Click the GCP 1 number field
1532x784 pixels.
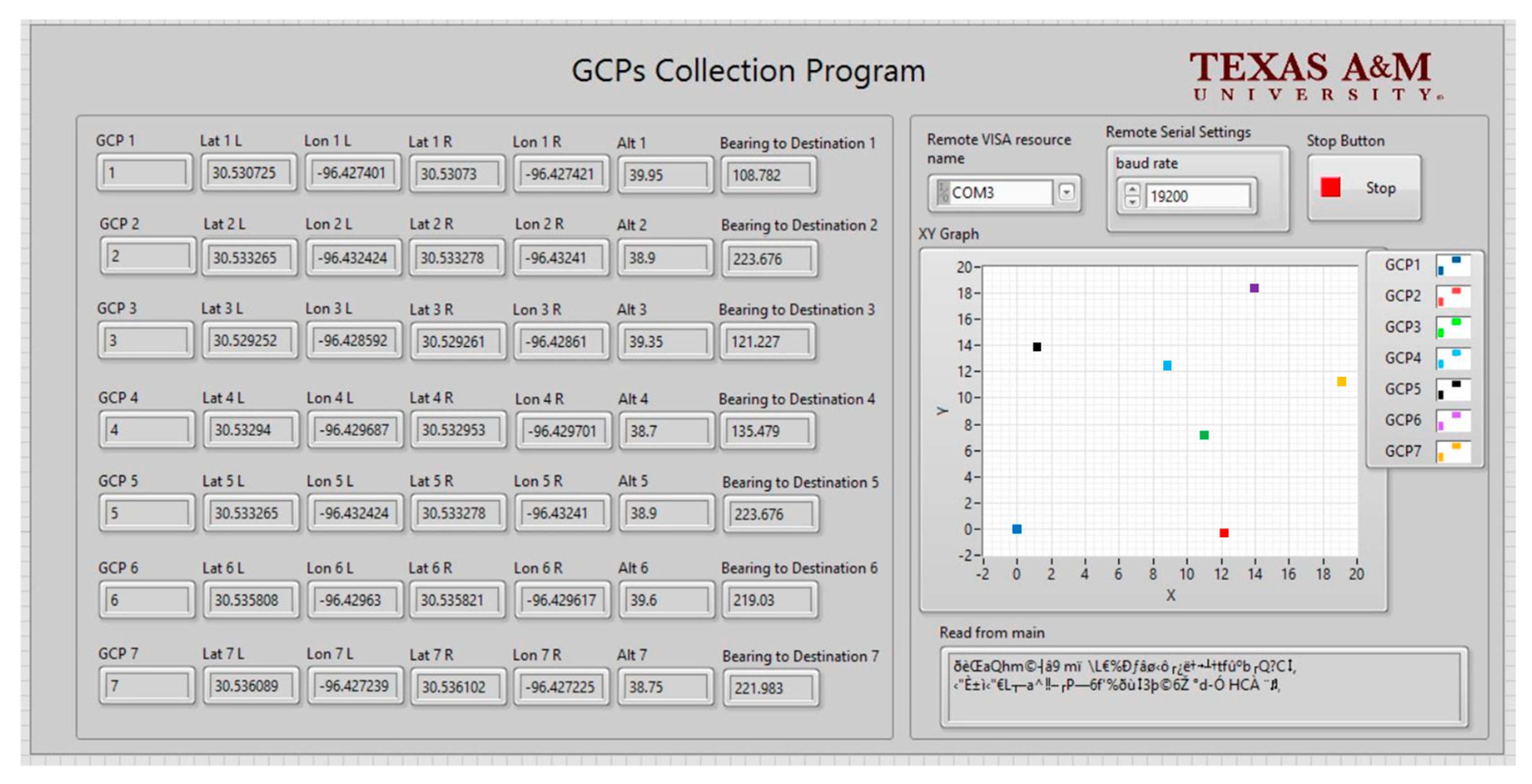pyautogui.click(x=145, y=173)
